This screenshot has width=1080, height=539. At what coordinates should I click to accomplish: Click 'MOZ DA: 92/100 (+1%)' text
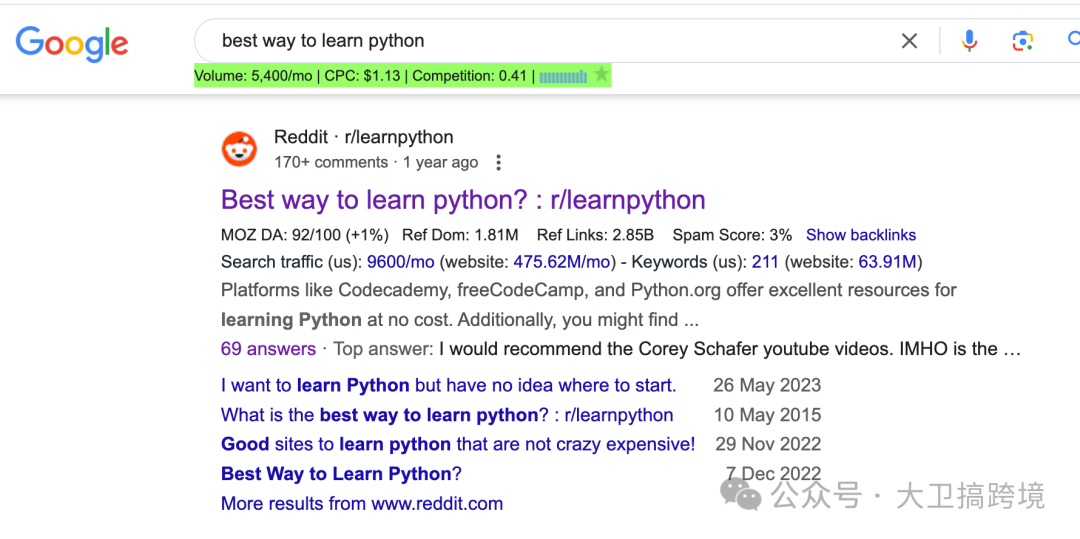[x=304, y=235]
